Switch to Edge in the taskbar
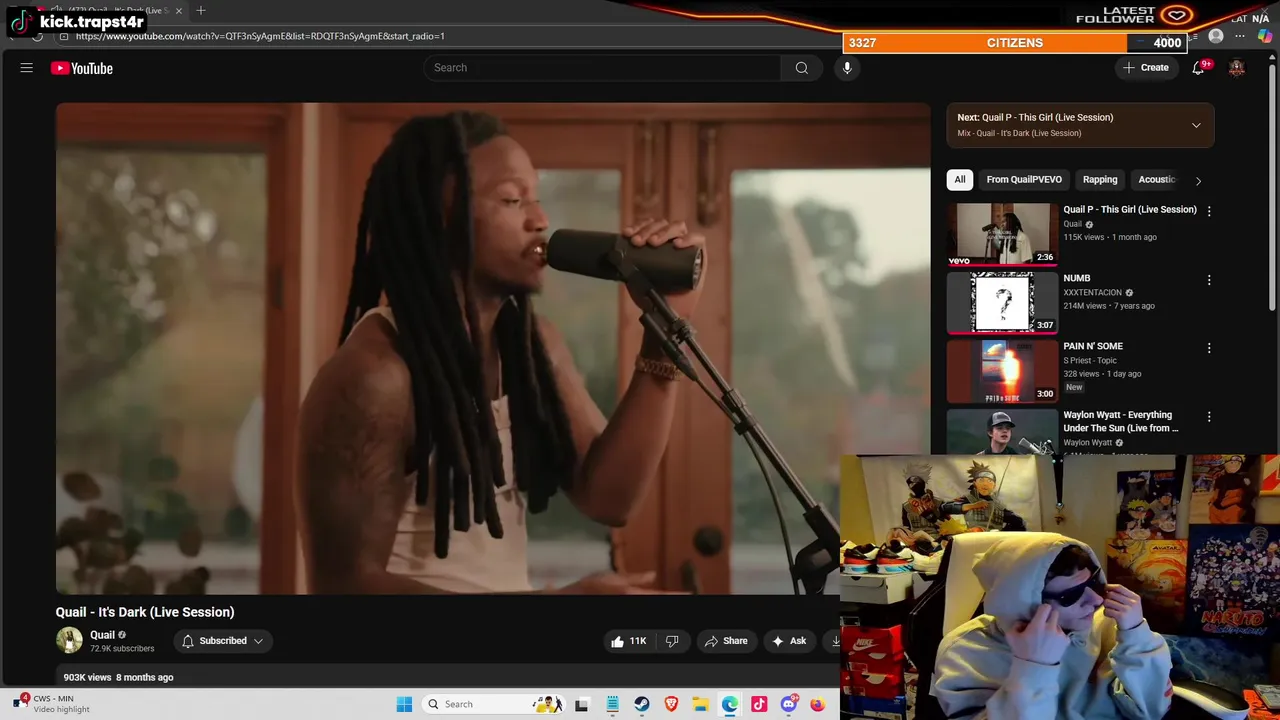Screen dimensions: 1280x720 (x=730, y=704)
